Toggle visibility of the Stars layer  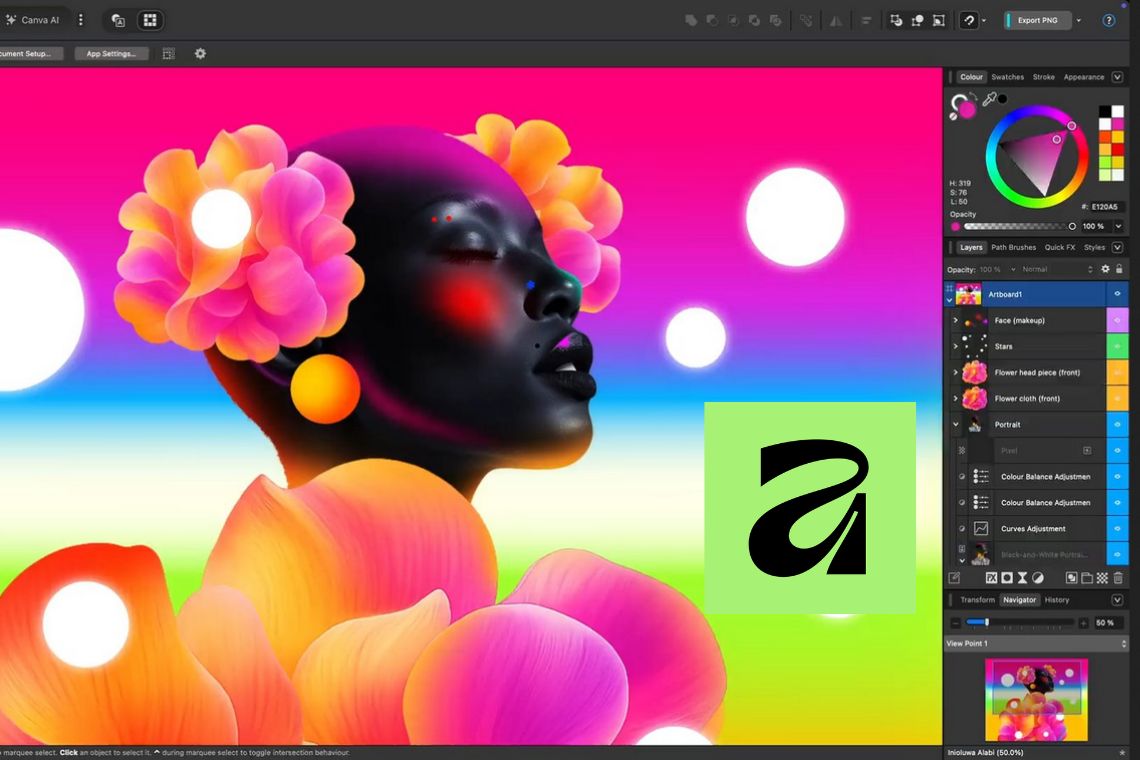coord(1117,346)
